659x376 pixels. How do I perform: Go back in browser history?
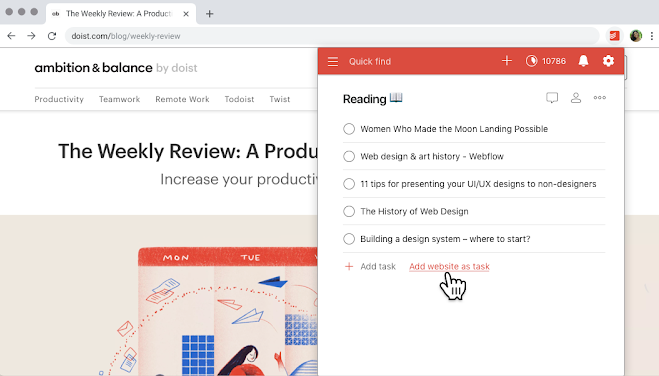pos(11,36)
